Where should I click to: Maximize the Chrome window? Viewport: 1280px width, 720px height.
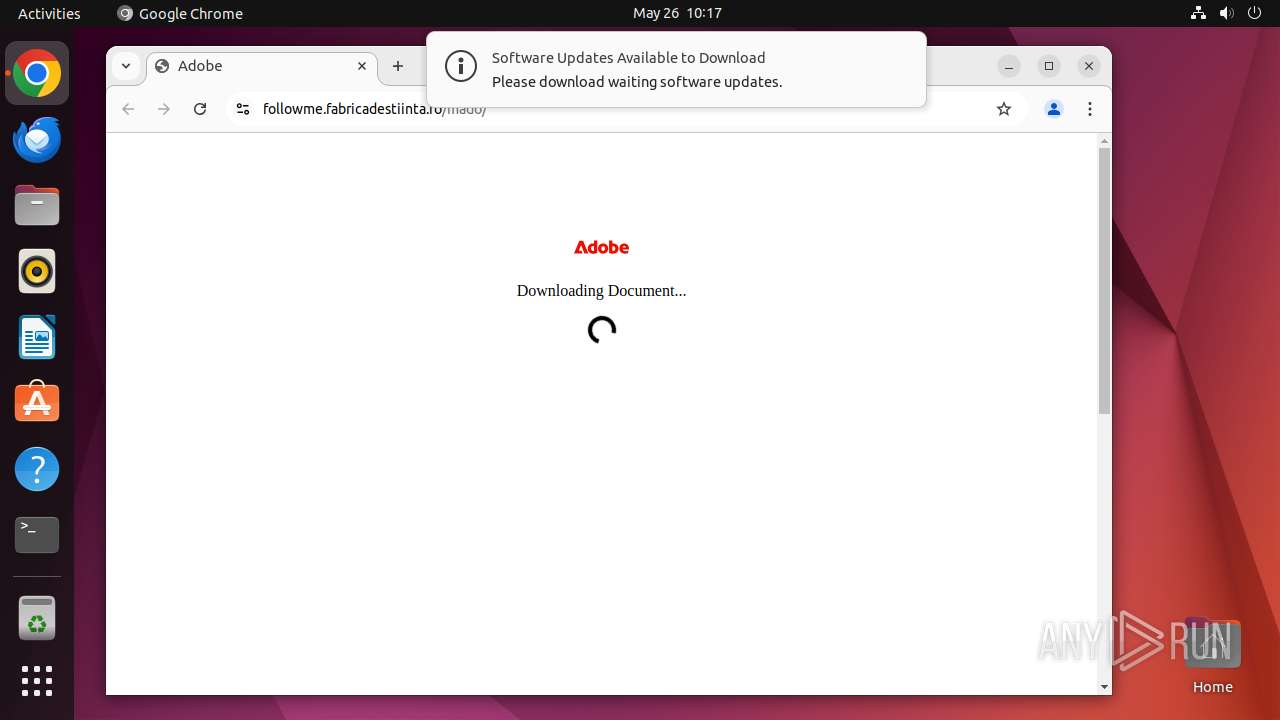tap(1049, 66)
